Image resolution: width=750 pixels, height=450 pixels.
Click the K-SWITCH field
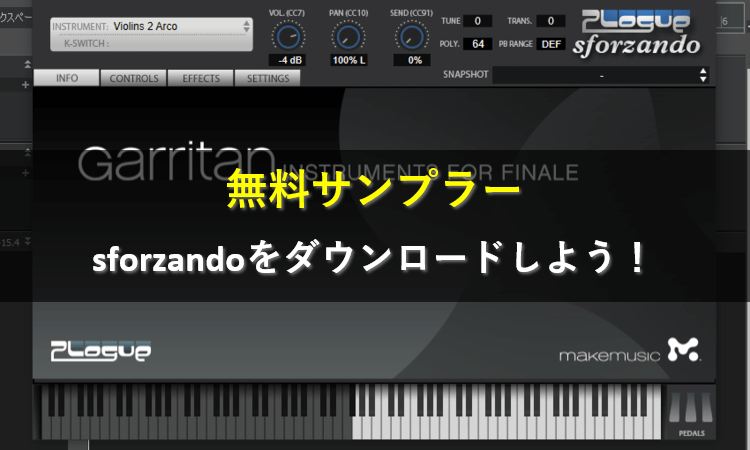(151, 43)
